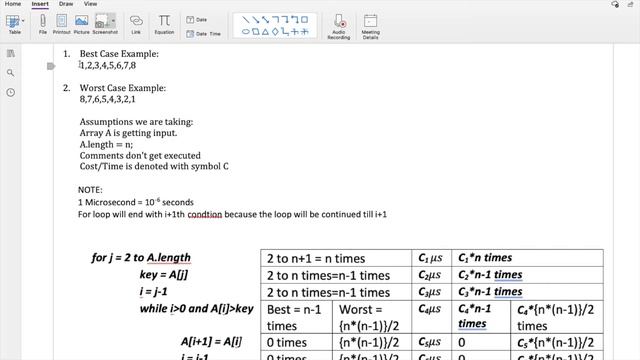Insert Meeting Details
The width and height of the screenshot is (640, 360).
click(x=371, y=26)
